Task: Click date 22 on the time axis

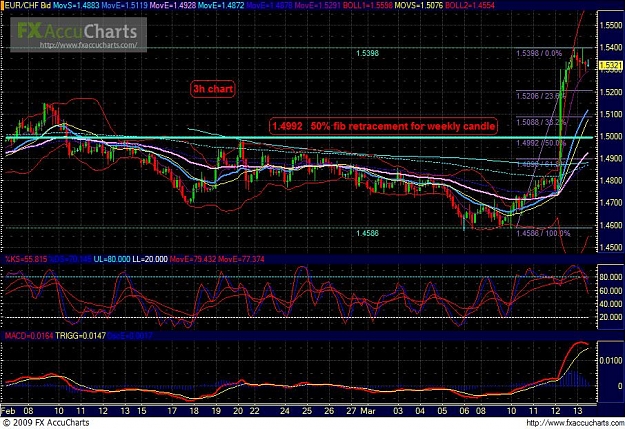Action: [x=254, y=411]
